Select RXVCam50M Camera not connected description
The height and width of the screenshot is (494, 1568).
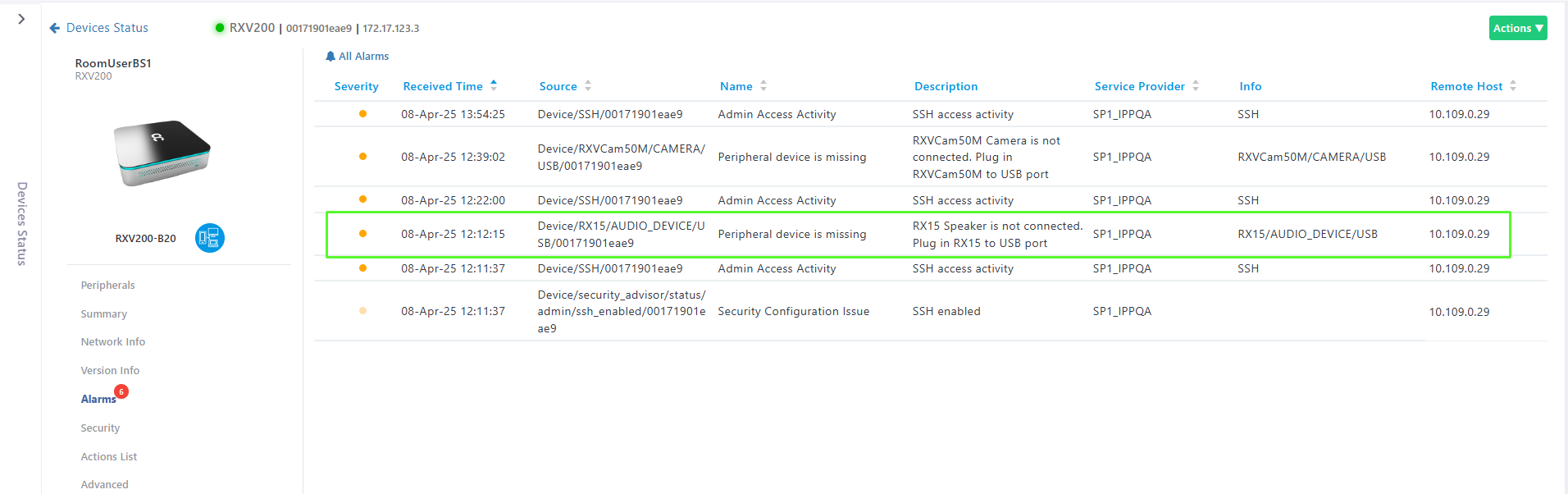click(x=986, y=158)
